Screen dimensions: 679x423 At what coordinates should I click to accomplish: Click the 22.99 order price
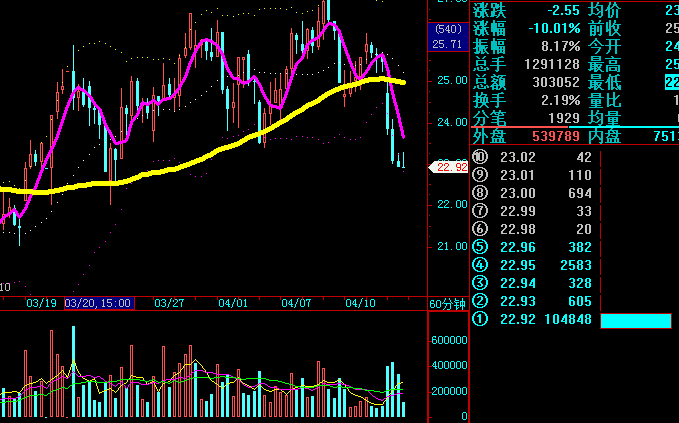(518, 211)
